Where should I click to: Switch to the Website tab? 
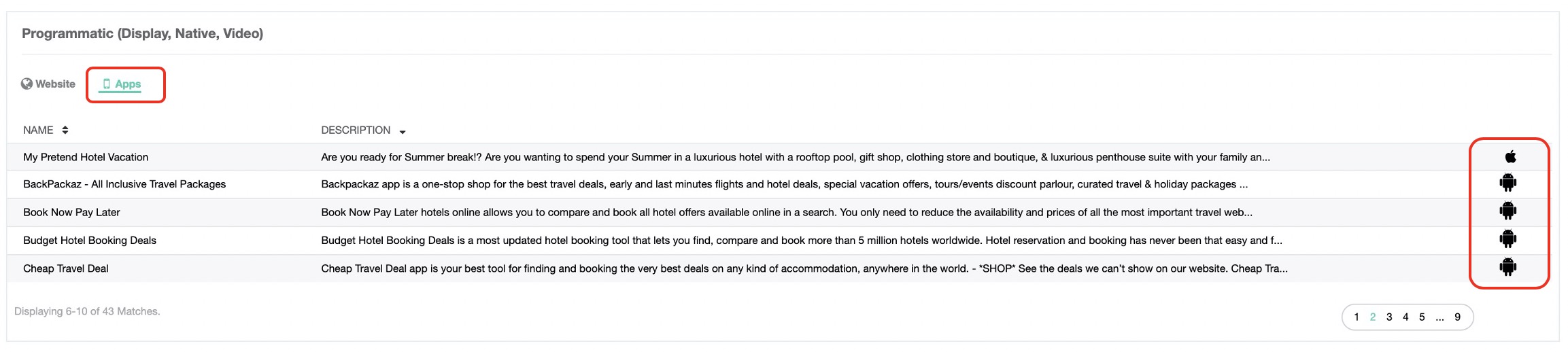[54, 84]
